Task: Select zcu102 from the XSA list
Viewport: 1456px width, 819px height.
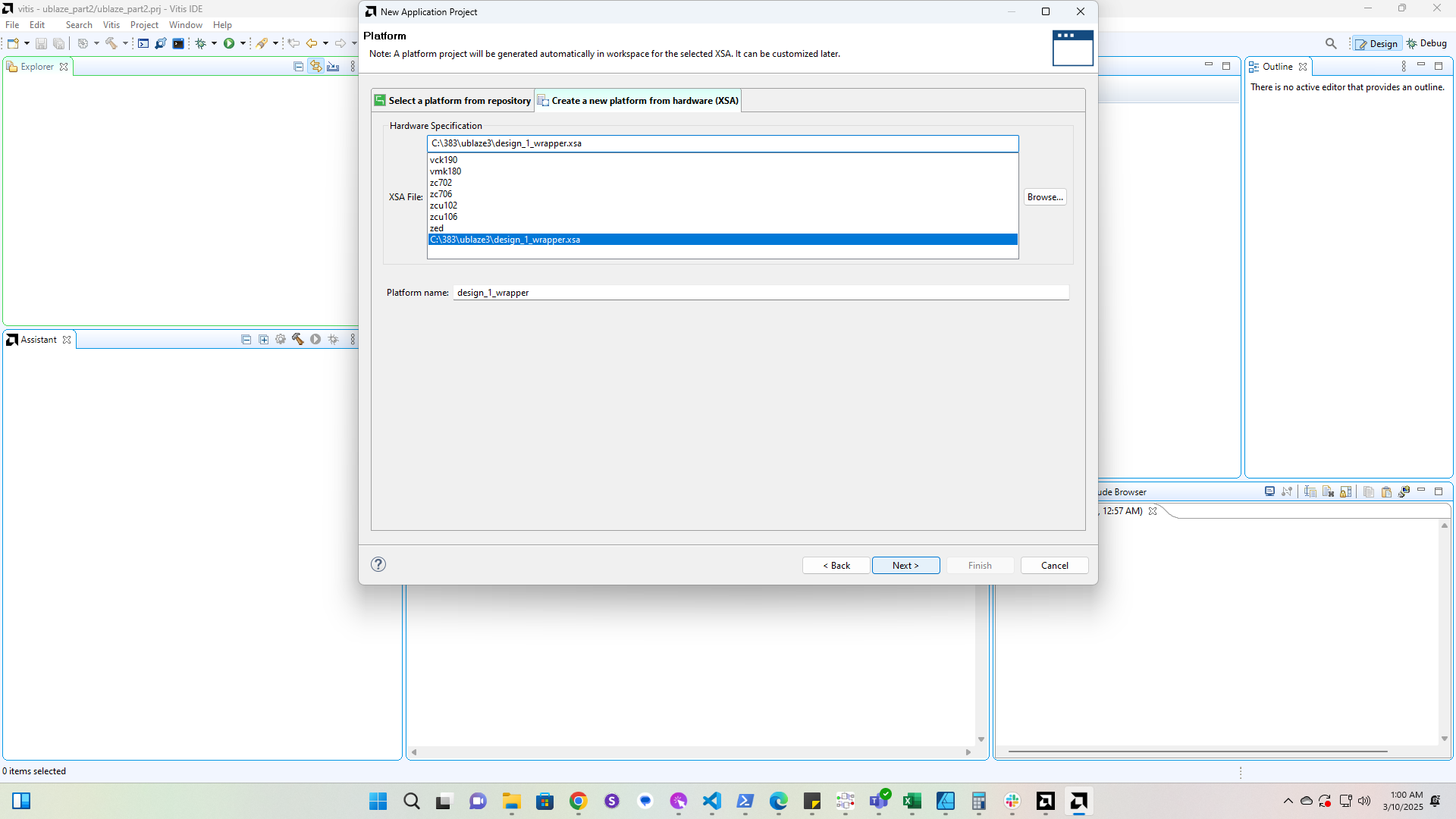Action: 444,206
